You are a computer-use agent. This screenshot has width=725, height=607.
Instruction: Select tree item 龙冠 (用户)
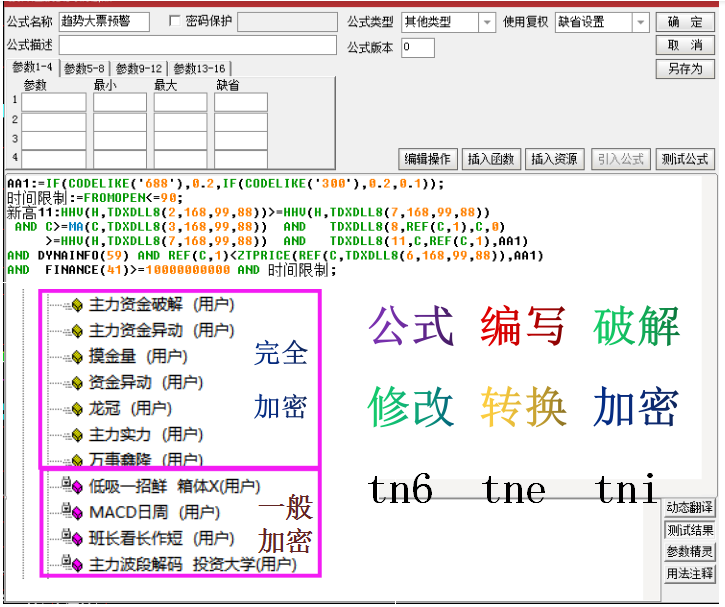tap(130, 409)
